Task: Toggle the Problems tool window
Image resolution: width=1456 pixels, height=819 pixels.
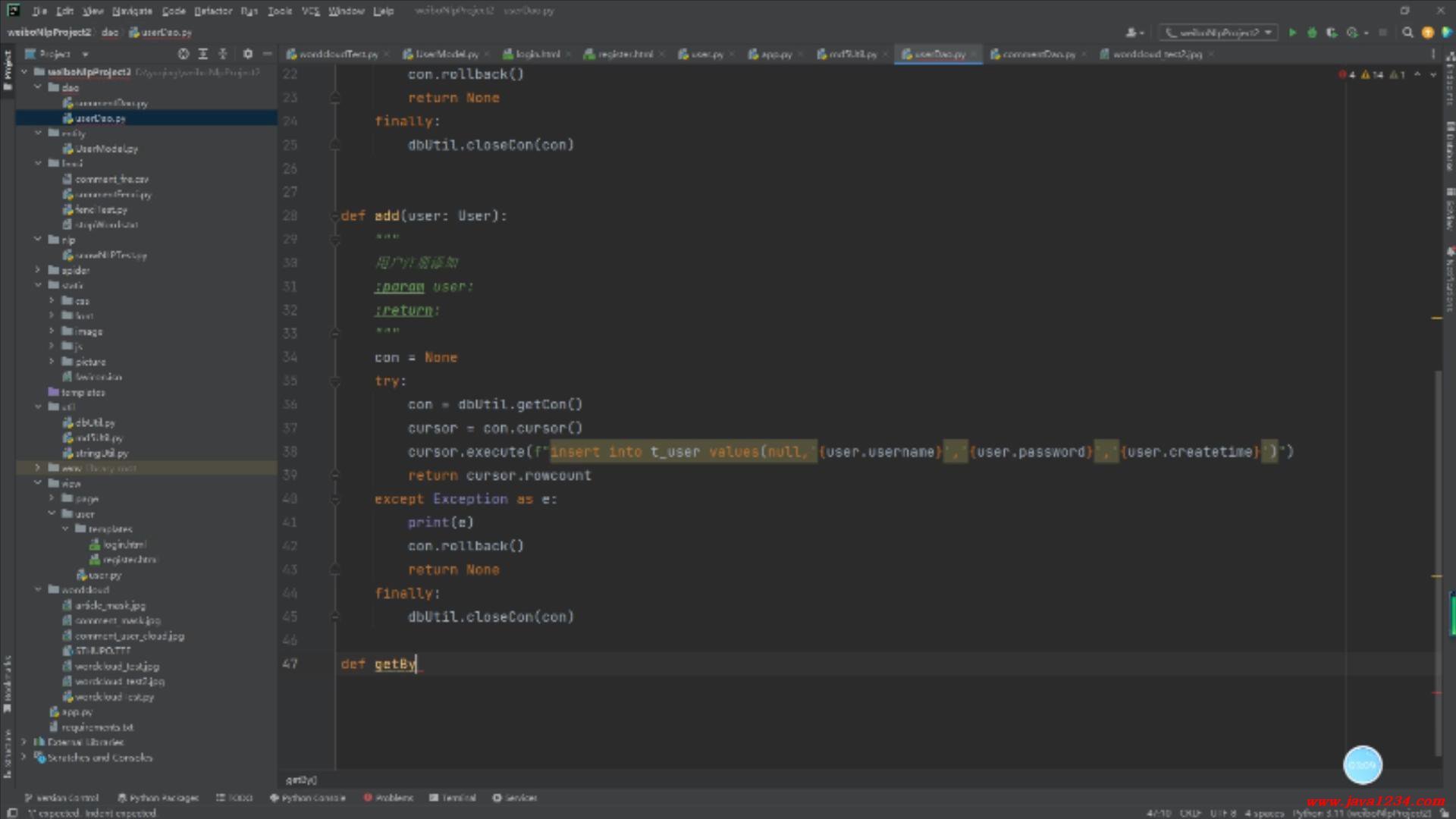Action: pyautogui.click(x=388, y=798)
